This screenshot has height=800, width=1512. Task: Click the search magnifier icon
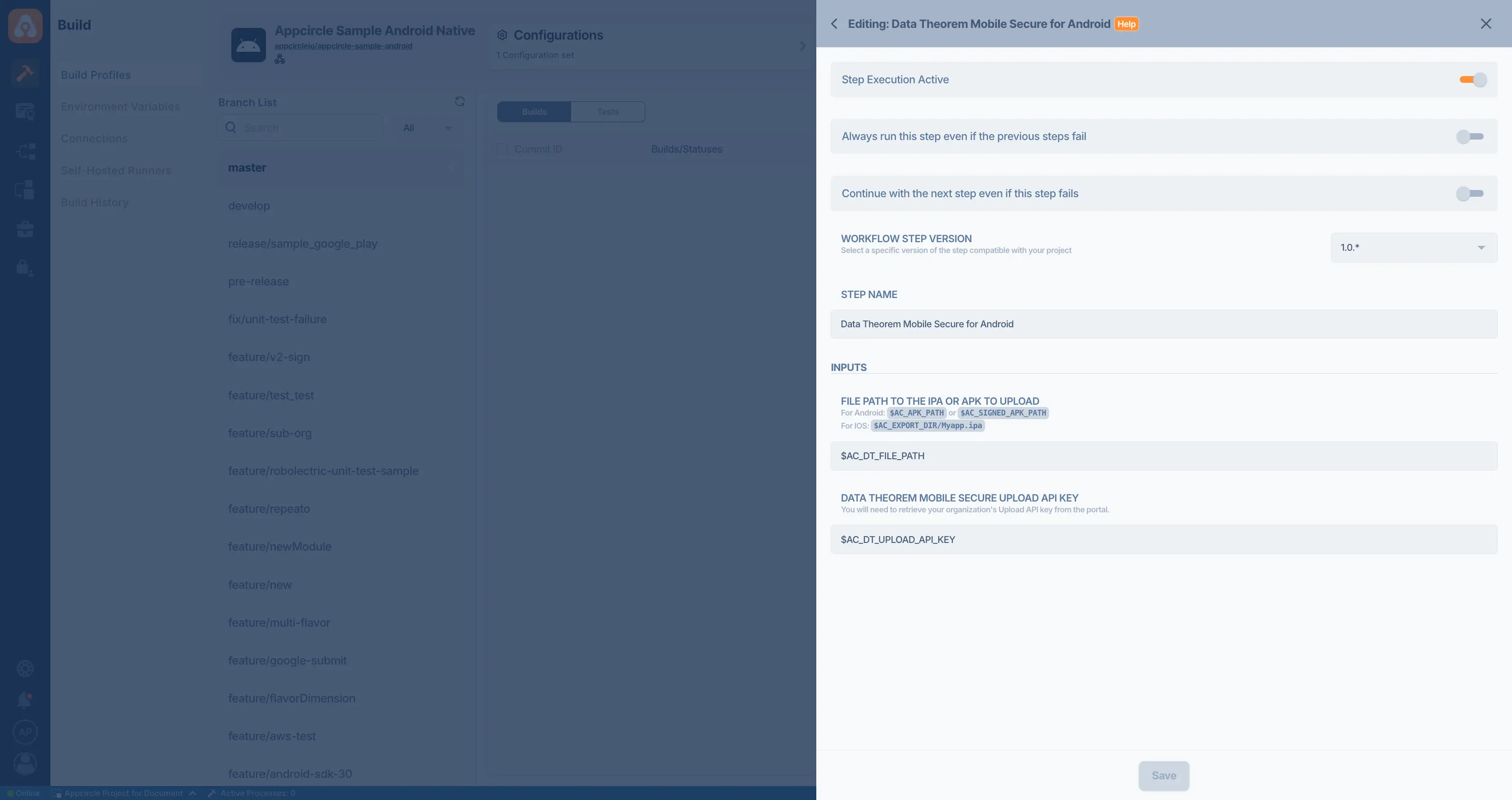[231, 127]
